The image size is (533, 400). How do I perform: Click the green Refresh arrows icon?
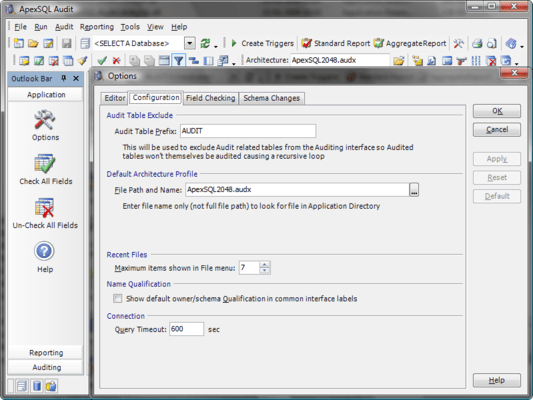point(205,43)
